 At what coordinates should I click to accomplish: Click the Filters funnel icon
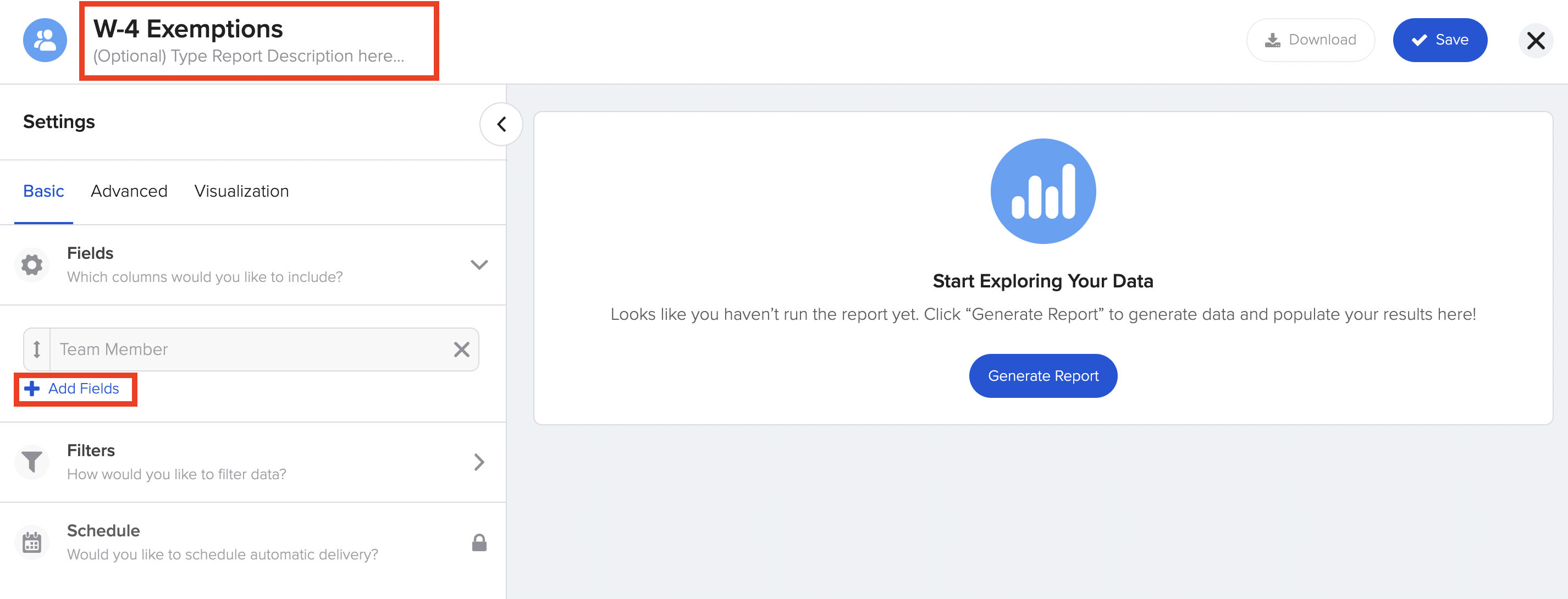32,462
